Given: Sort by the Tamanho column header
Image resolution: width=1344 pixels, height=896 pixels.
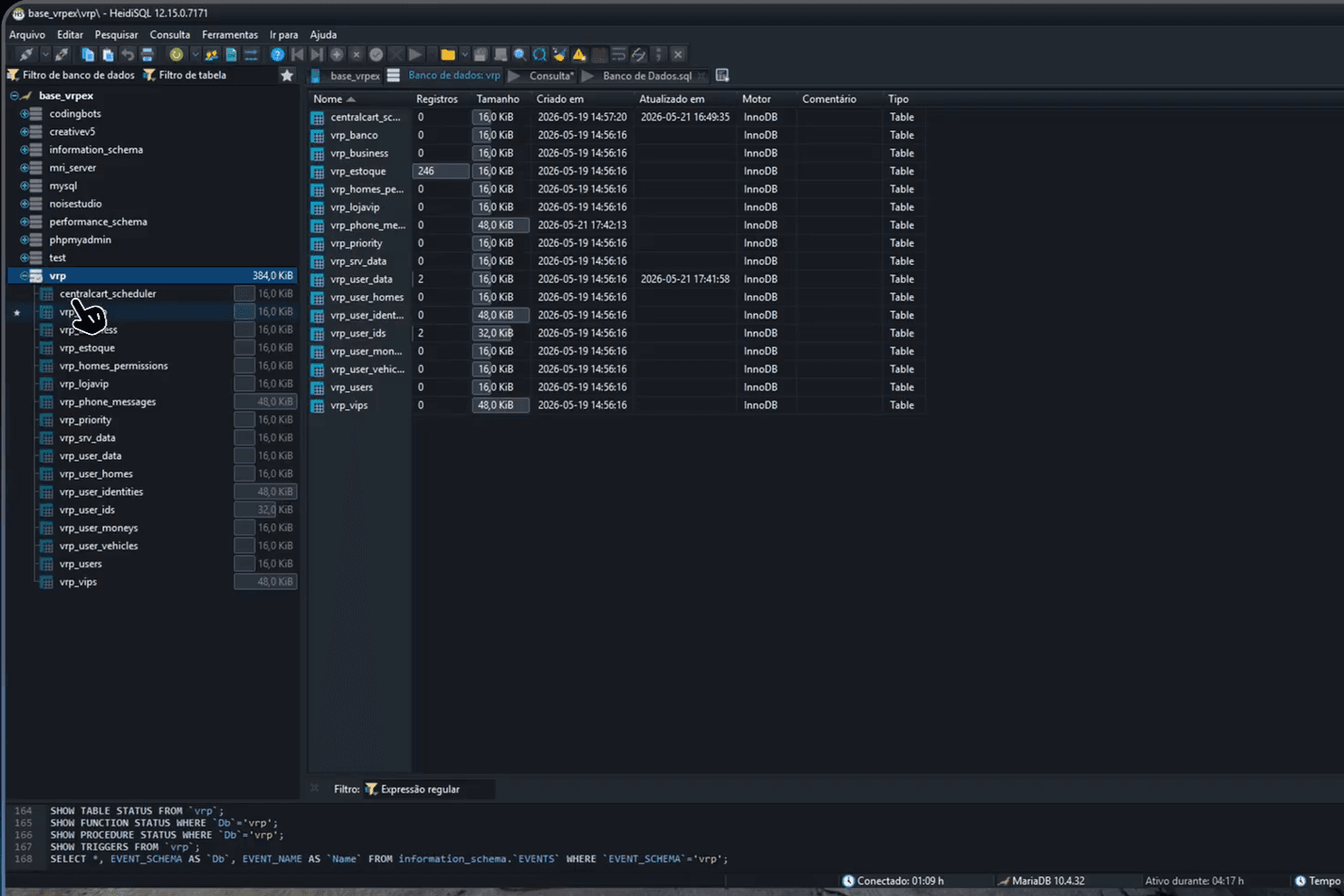Looking at the screenshot, I should [x=501, y=99].
